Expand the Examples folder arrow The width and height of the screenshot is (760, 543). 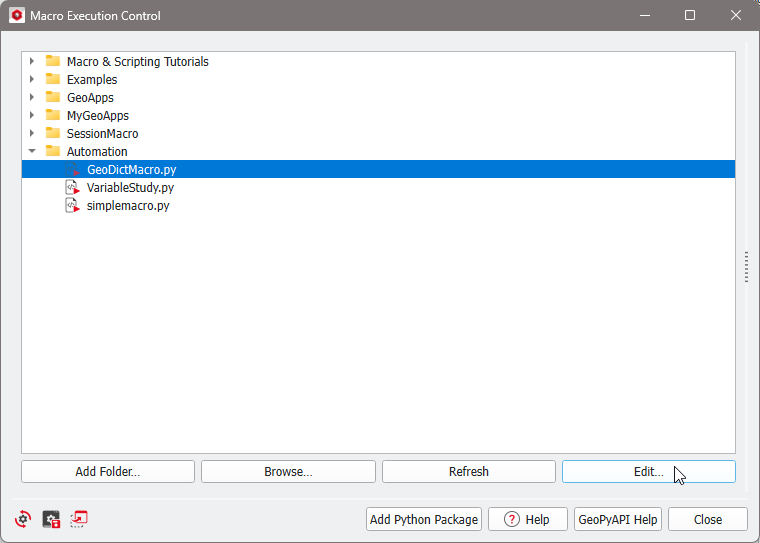coord(32,79)
